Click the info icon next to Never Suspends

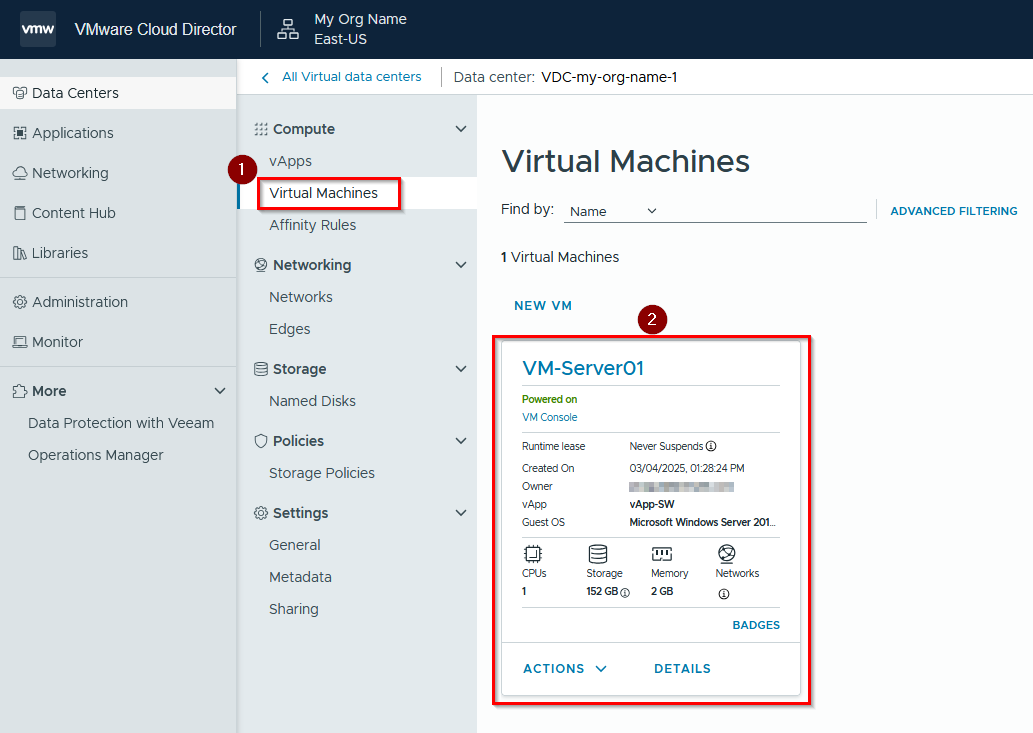coord(711,446)
